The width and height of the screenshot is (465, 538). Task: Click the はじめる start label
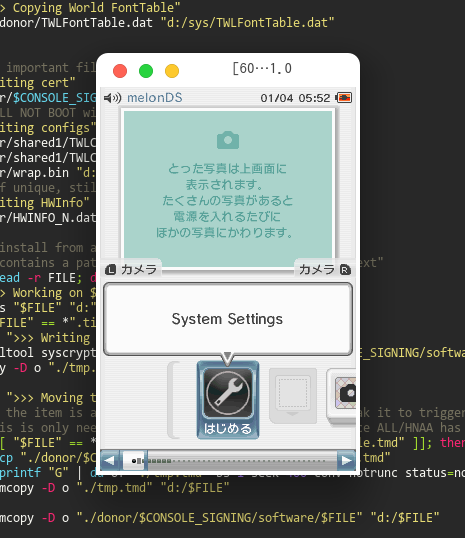tap(228, 429)
